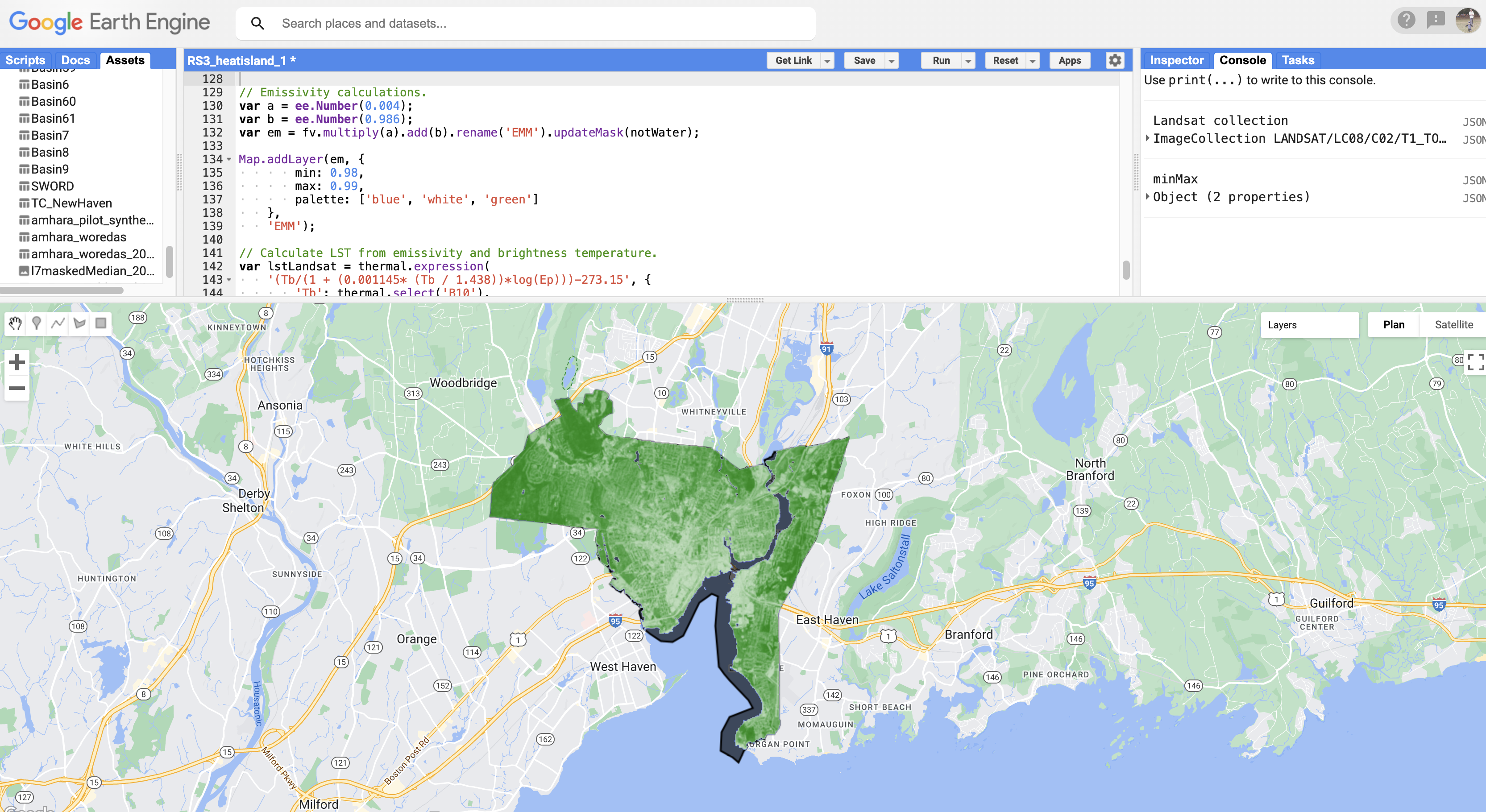Open the Save button dropdown arrow
The height and width of the screenshot is (812, 1486).
click(x=891, y=60)
